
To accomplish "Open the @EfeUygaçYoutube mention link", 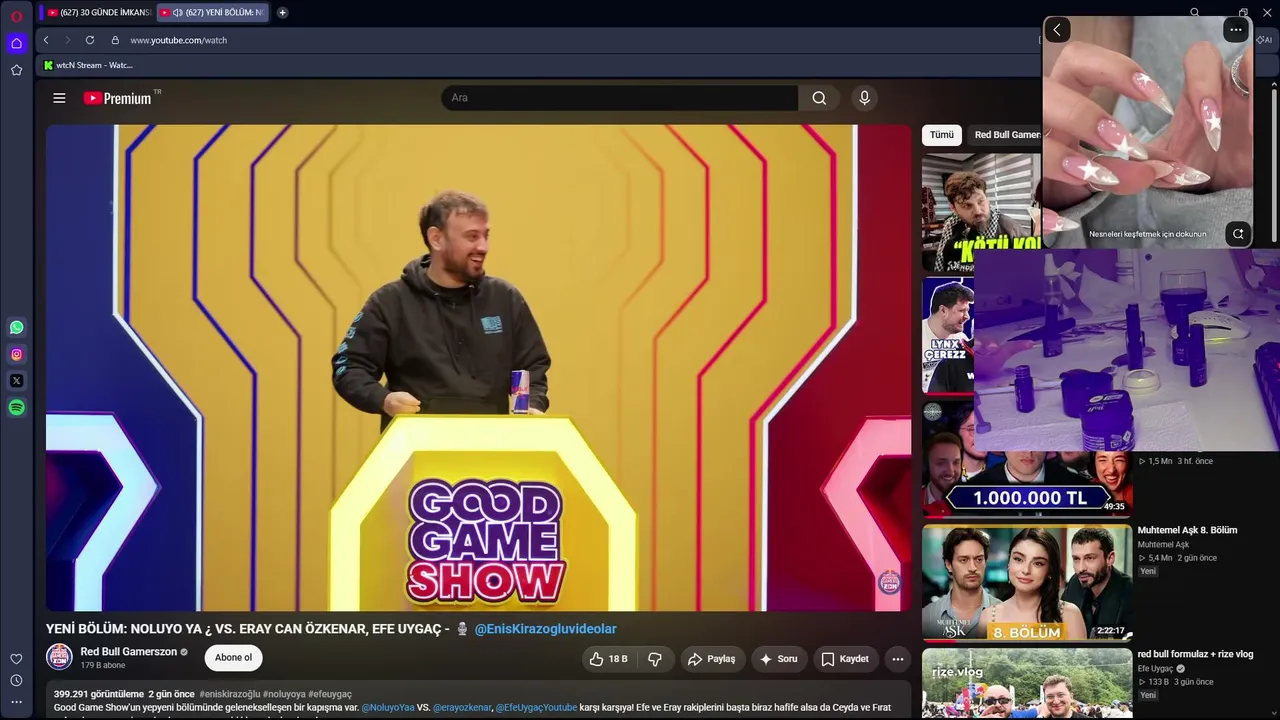I will pos(536,708).
